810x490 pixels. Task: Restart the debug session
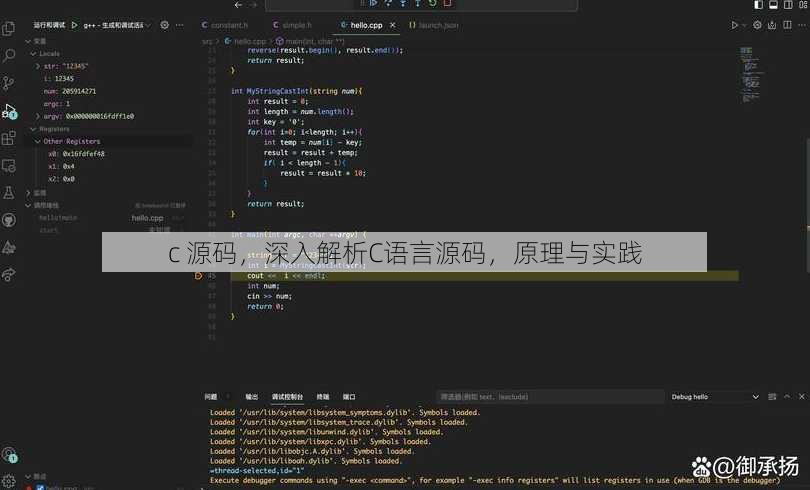[x=432, y=3]
